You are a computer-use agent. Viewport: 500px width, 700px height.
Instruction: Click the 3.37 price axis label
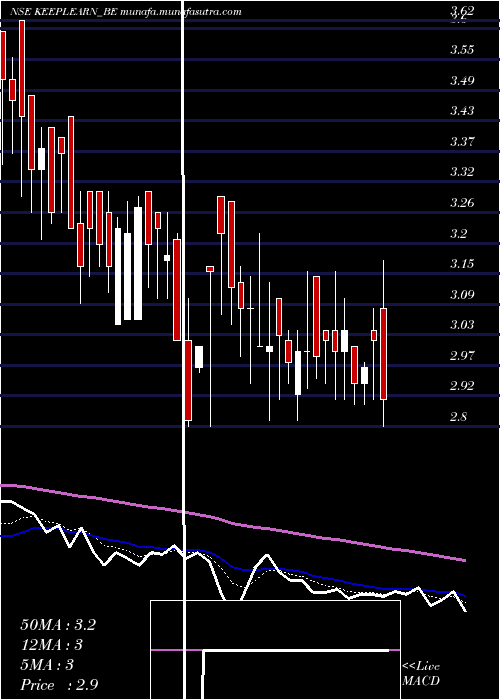point(462,142)
